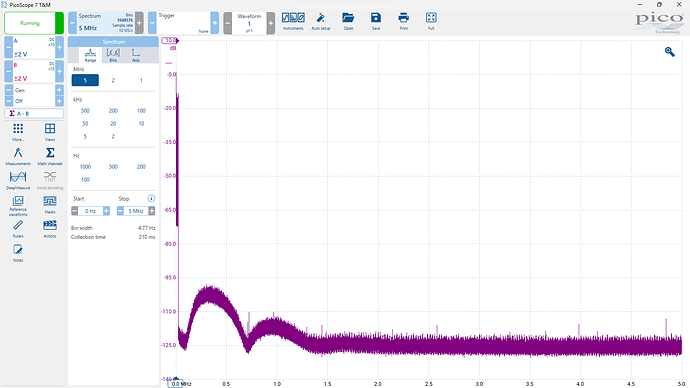This screenshot has width=690, height=388.
Task: Click the A - B math channel button
Action: (34, 113)
